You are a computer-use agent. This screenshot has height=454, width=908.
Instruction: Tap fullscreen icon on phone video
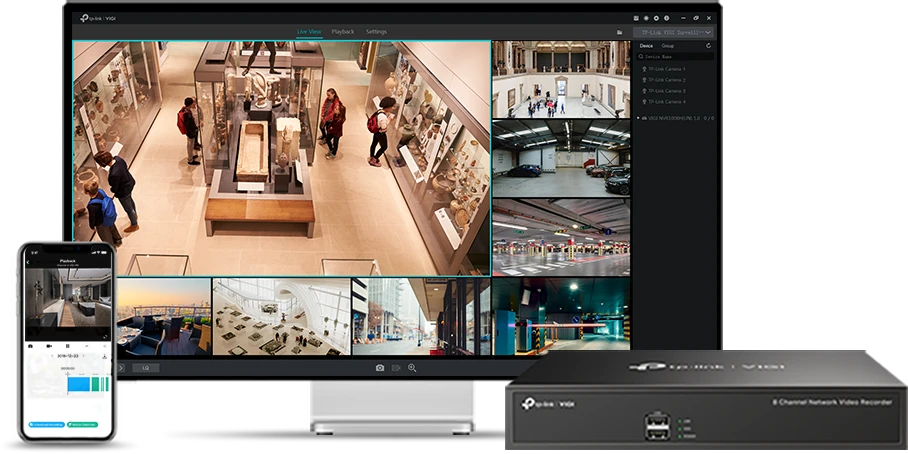click(105, 336)
